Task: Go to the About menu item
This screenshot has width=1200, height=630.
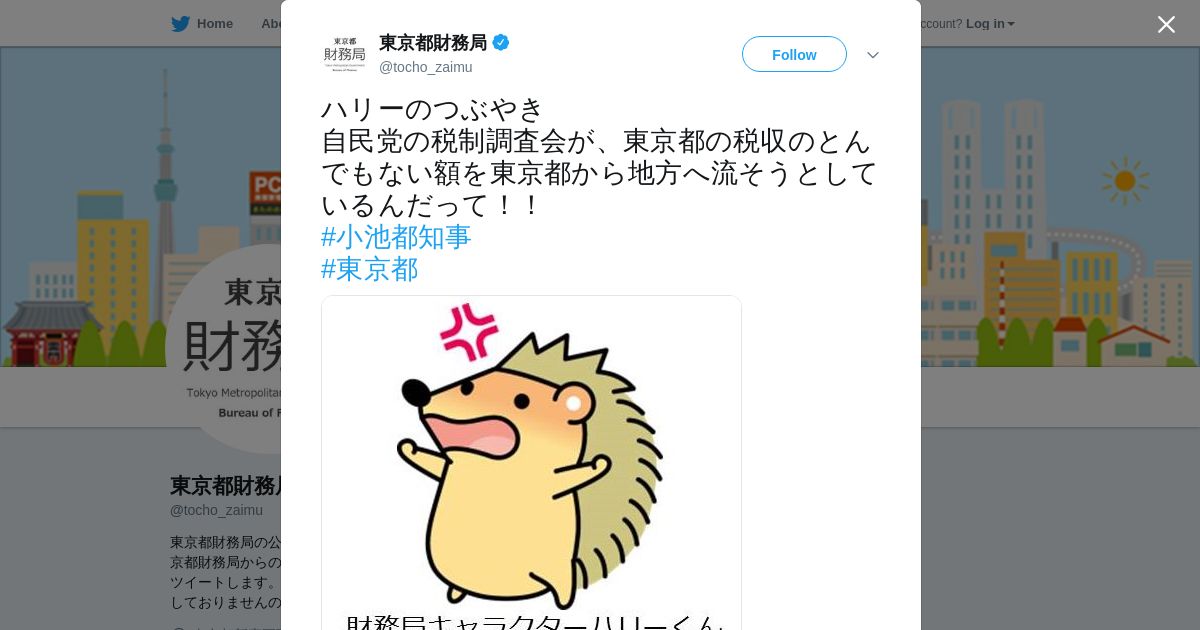Action: pyautogui.click(x=271, y=24)
